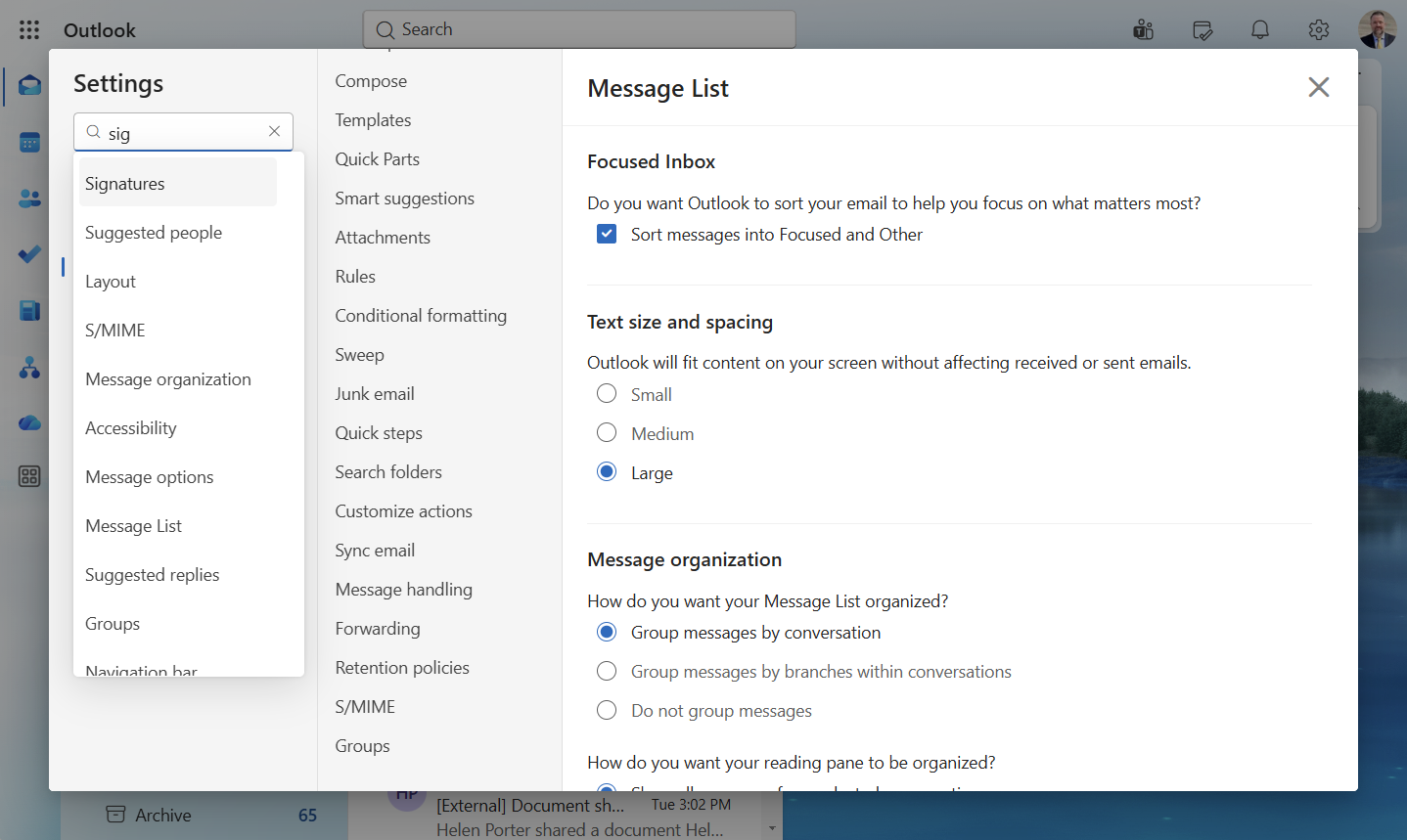Open the More apps icon

tap(29, 476)
